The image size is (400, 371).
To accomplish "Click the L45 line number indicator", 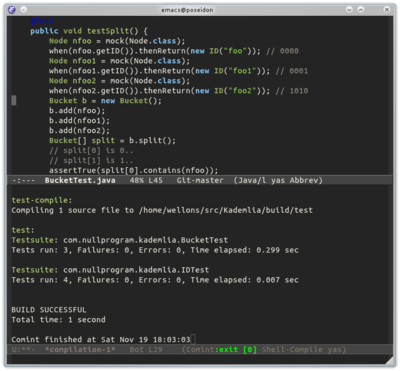I will click(155, 180).
